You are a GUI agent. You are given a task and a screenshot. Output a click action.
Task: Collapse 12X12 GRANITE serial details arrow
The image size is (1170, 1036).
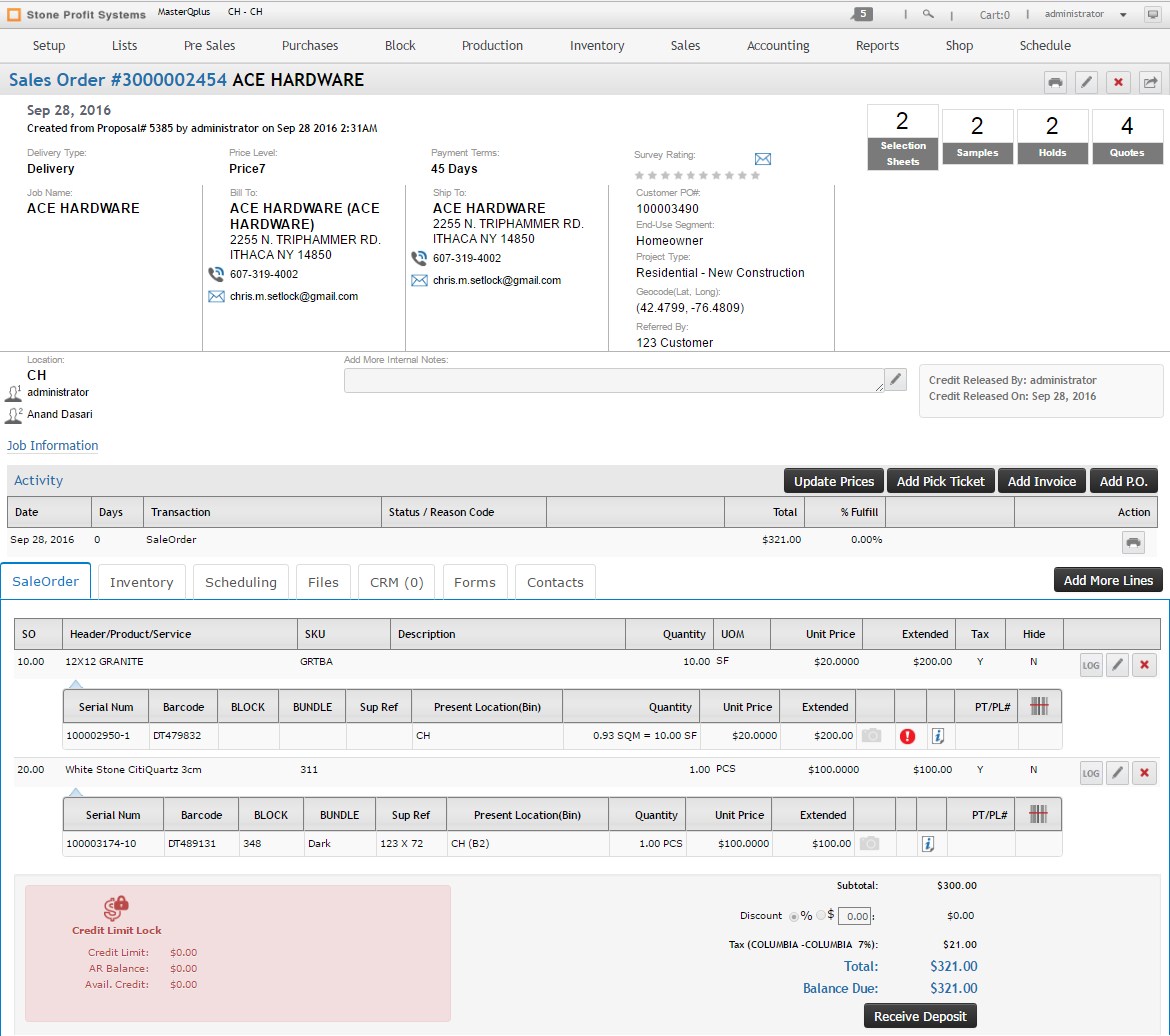[x=75, y=684]
